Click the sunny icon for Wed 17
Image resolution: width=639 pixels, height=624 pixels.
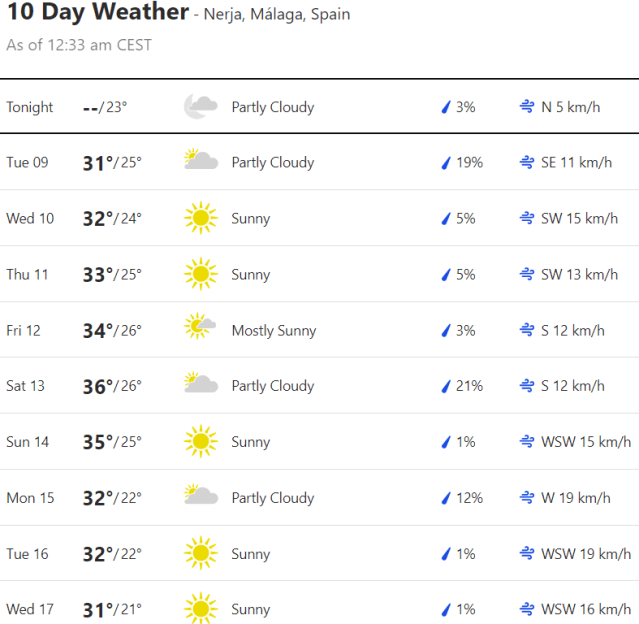pyautogui.click(x=201, y=609)
